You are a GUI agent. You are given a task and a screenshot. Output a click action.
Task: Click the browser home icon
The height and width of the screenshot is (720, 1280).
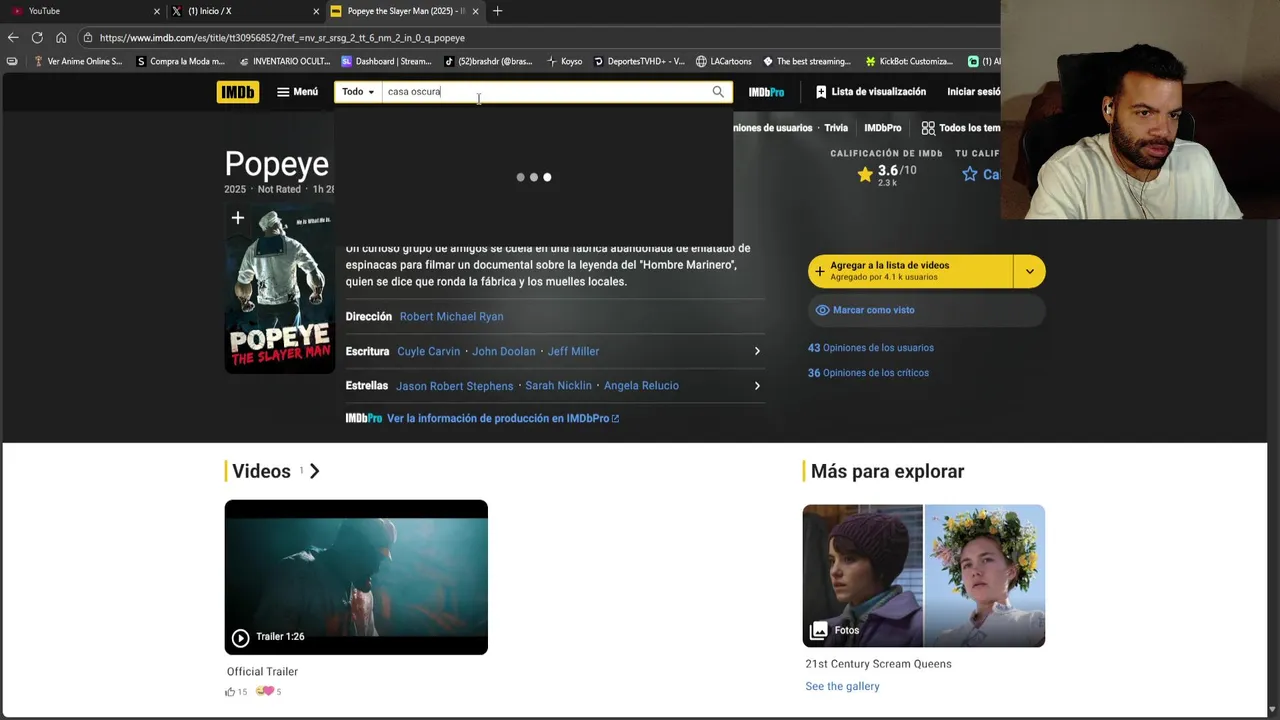point(61,38)
